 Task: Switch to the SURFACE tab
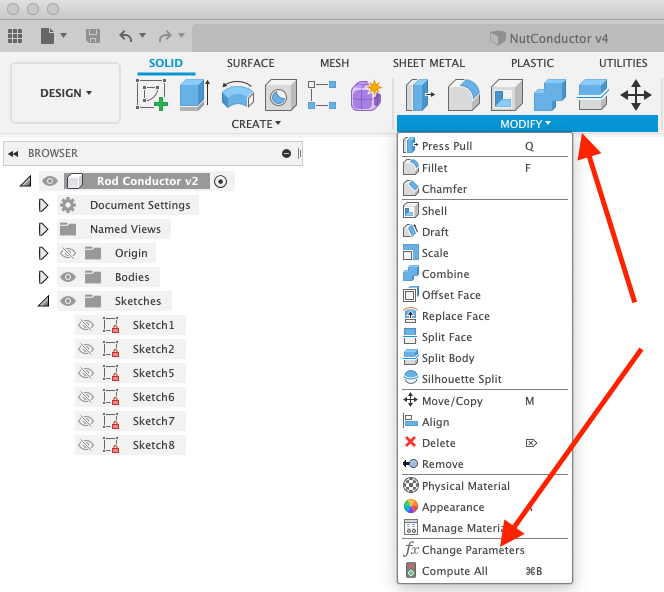pos(250,63)
